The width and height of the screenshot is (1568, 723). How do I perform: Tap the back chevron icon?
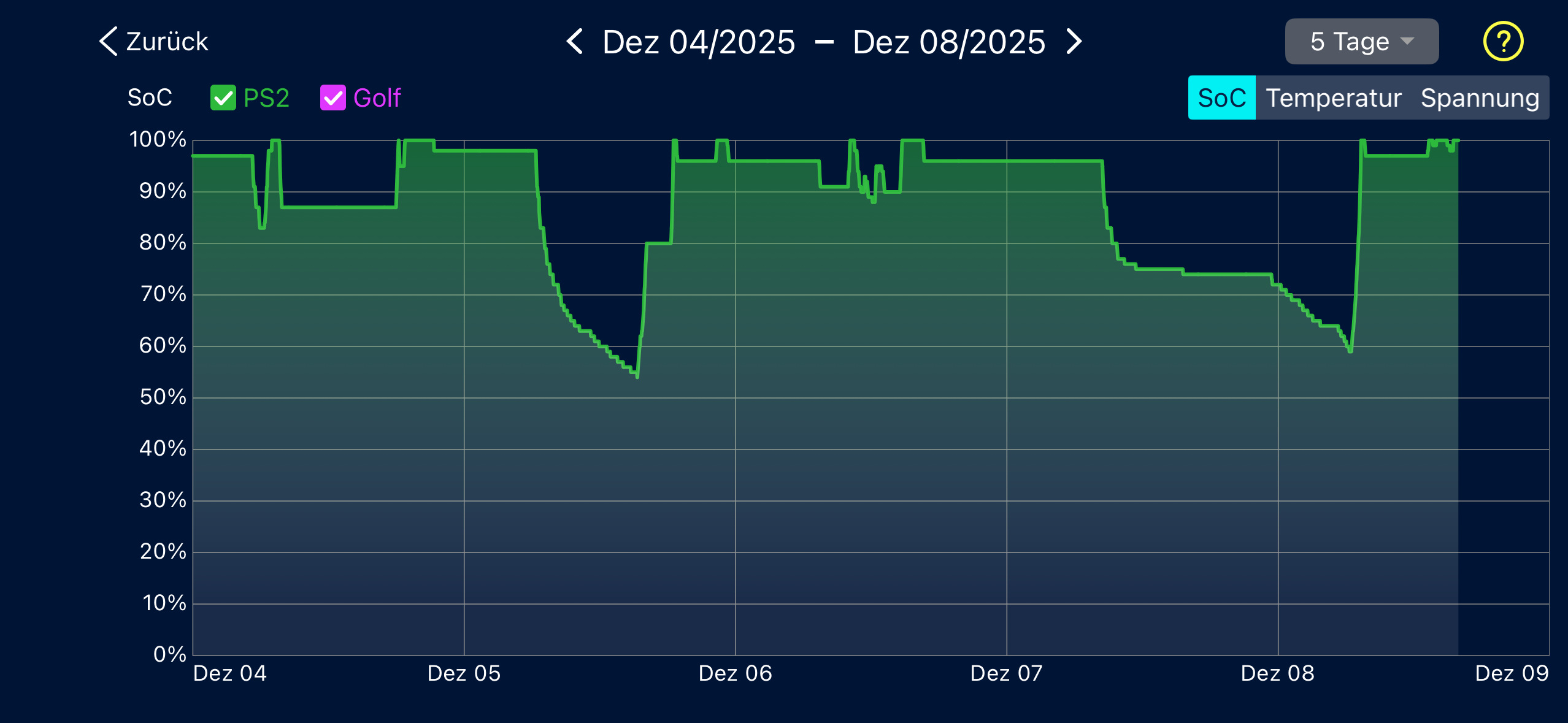pos(109,42)
